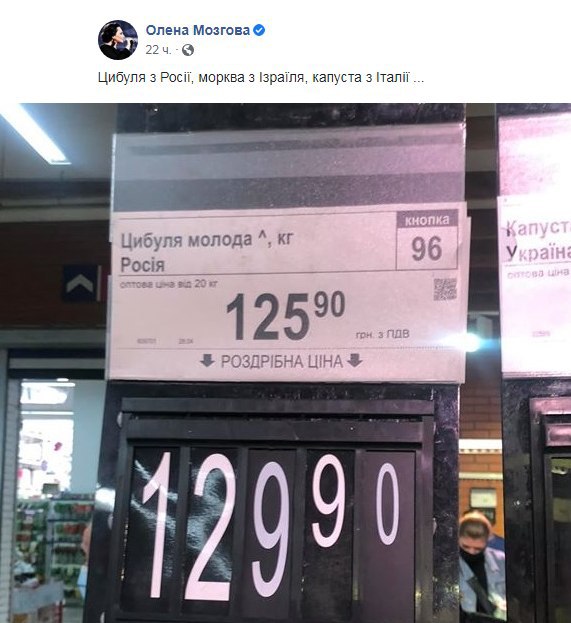Click the кнопка 96 box on the tag
Image resolution: width=571 pixels, height=623 pixels.
[x=427, y=241]
